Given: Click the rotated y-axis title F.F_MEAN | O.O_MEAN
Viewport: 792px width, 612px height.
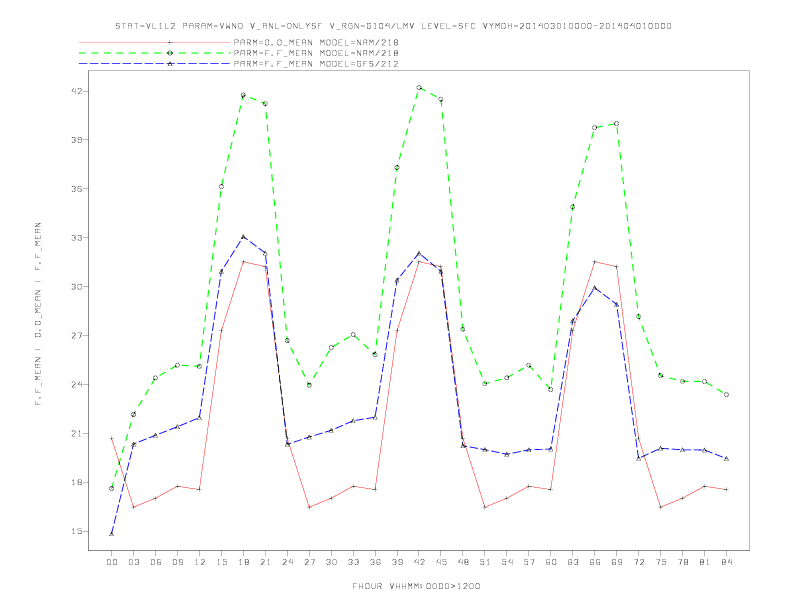Looking at the screenshot, I should tap(38, 314).
